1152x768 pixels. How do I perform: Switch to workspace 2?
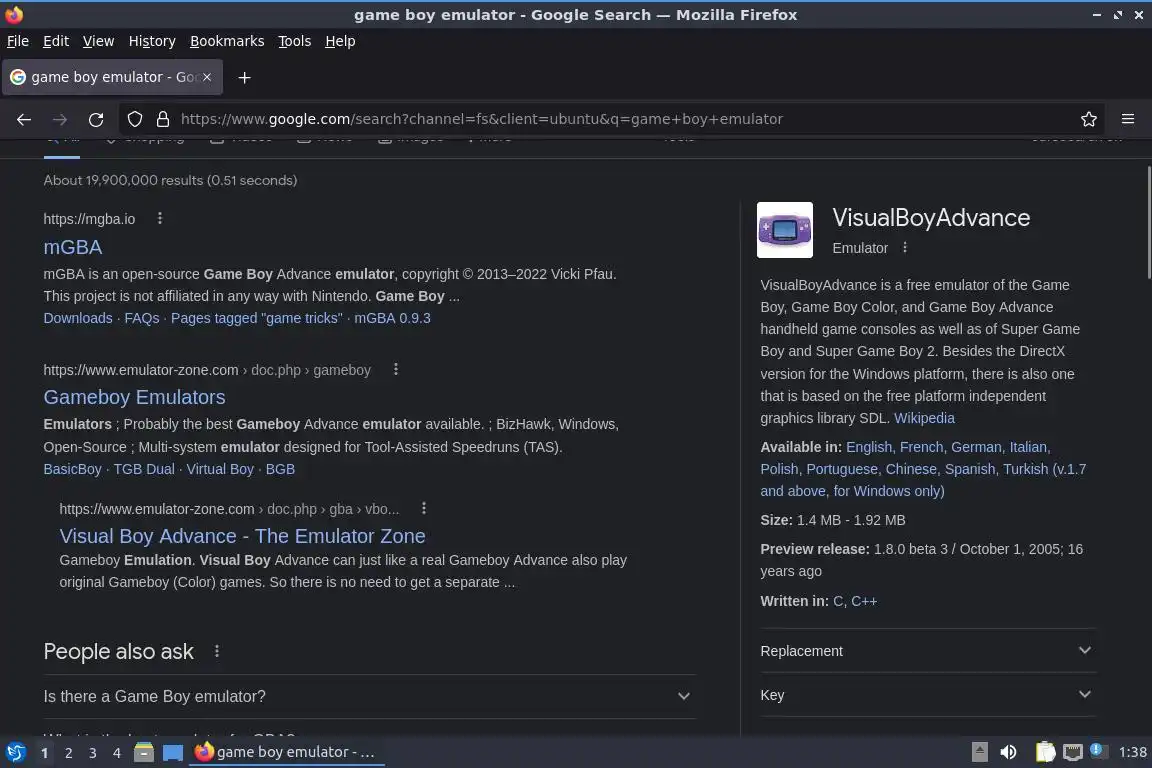pyautogui.click(x=68, y=753)
